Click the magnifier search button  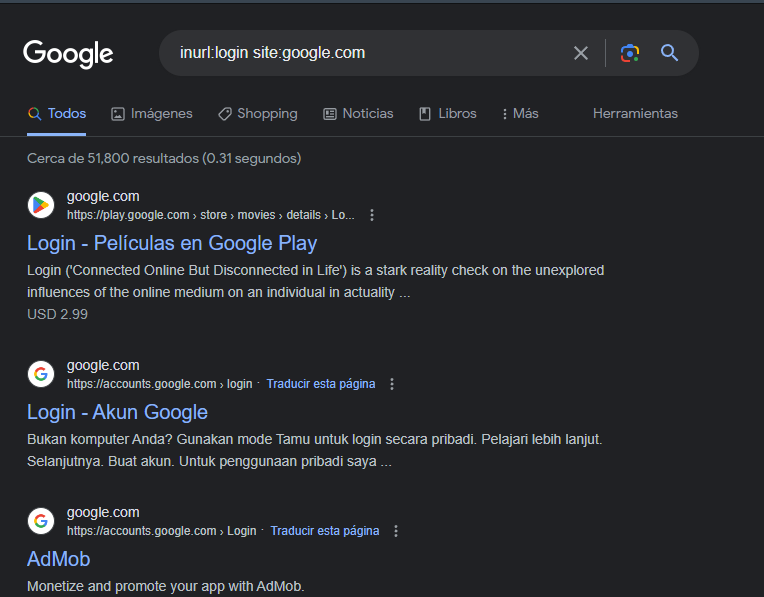pos(669,53)
